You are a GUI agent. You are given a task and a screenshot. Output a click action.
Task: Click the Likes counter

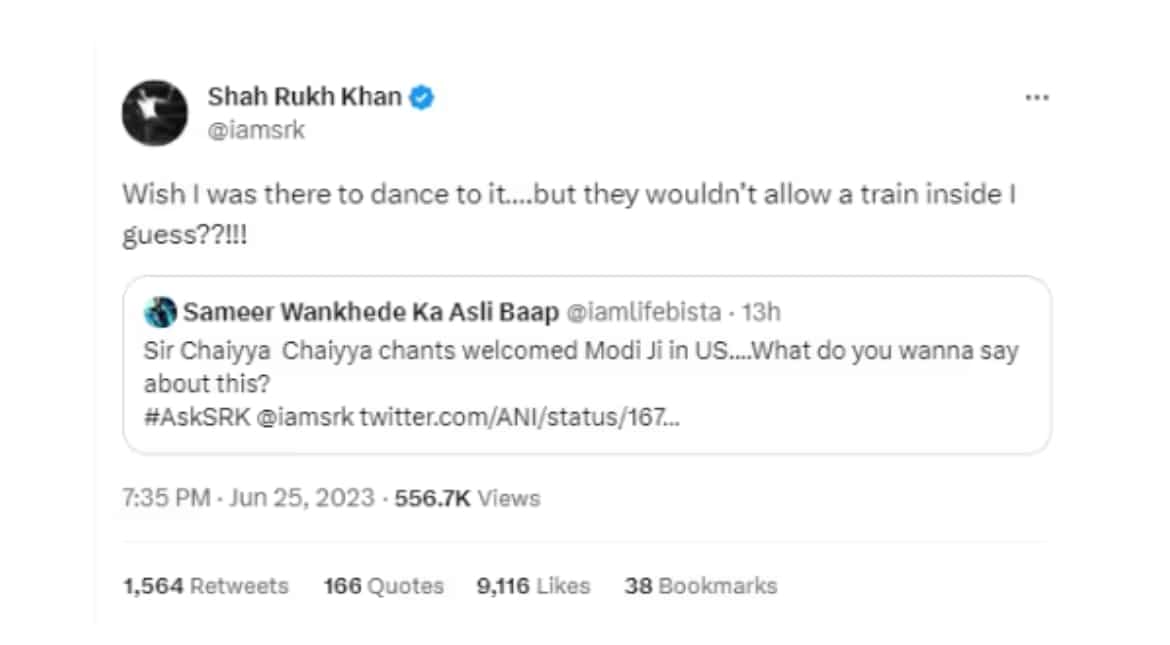pos(532,586)
